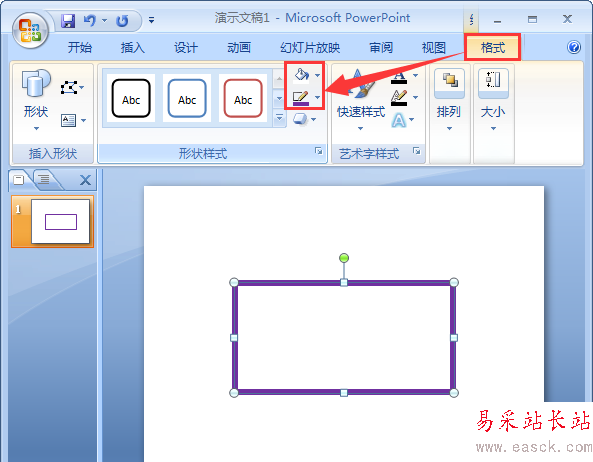
Task: Apply the black outline Abc style
Action: coord(131,98)
